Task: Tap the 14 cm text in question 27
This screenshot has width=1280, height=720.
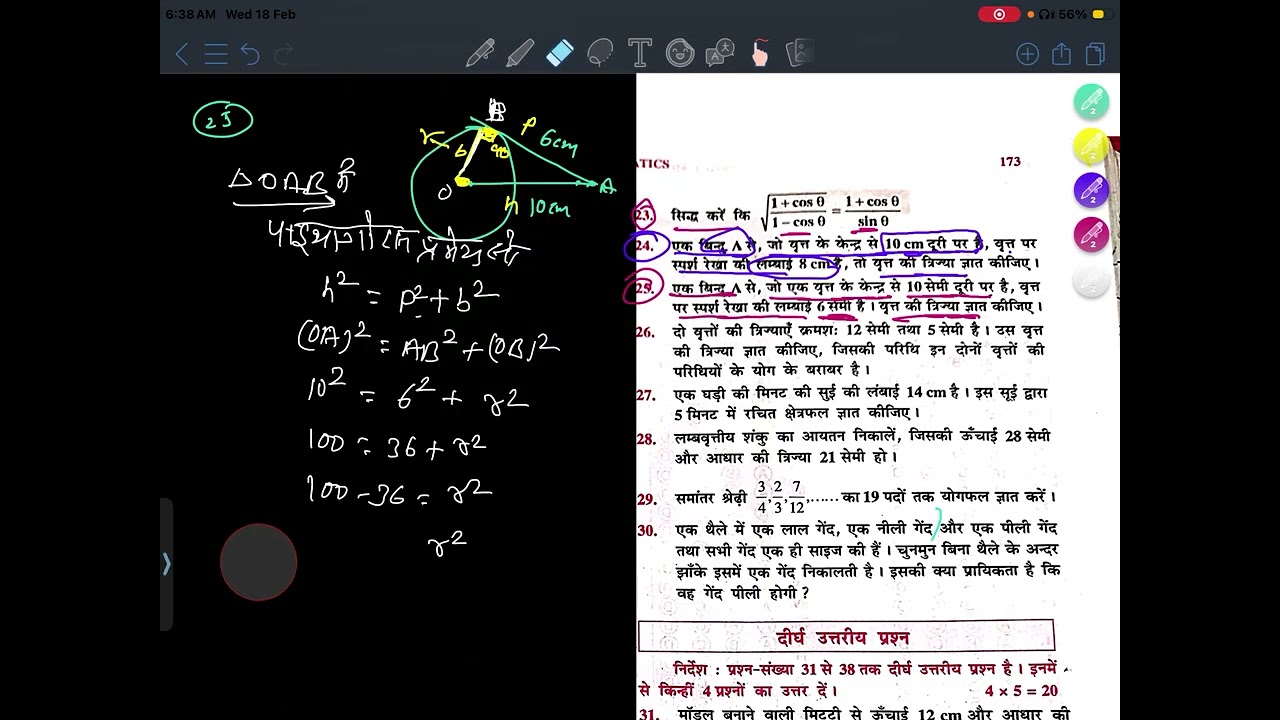Action: pyautogui.click(x=926, y=392)
